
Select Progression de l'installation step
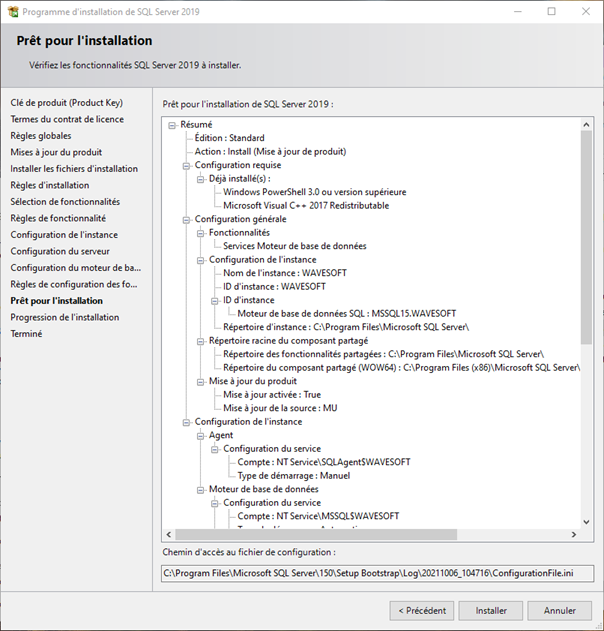(x=65, y=317)
